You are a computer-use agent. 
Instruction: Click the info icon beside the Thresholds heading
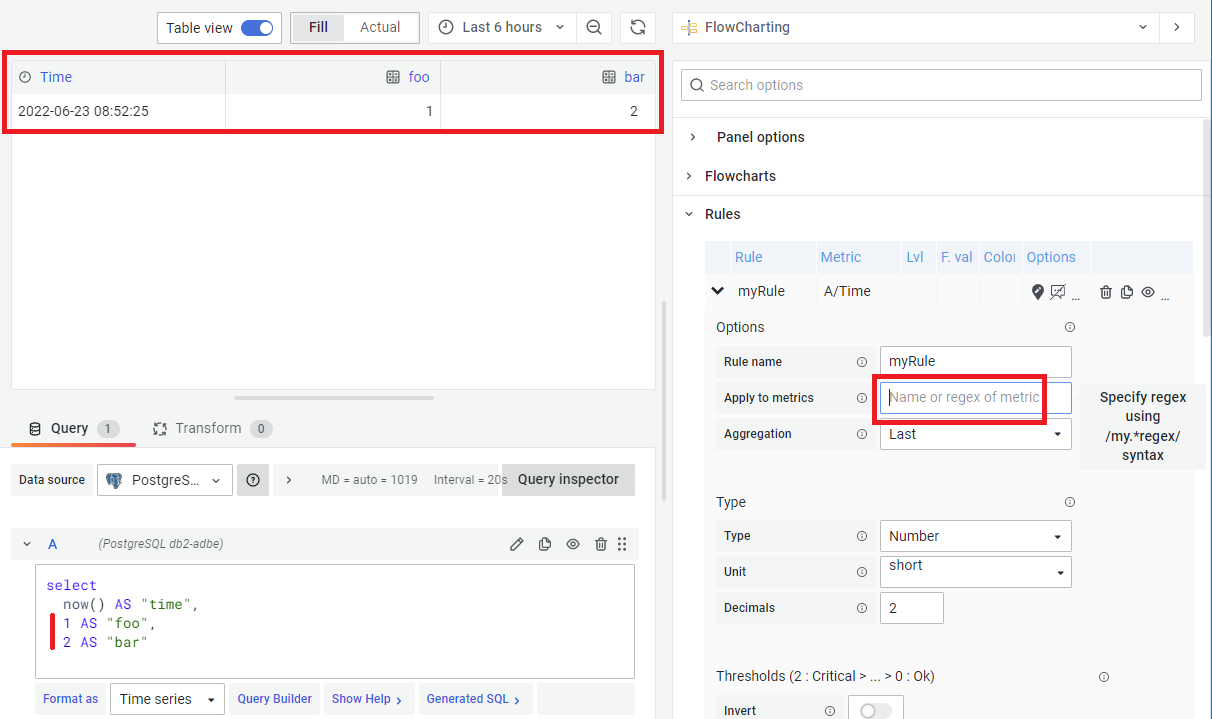1104,677
